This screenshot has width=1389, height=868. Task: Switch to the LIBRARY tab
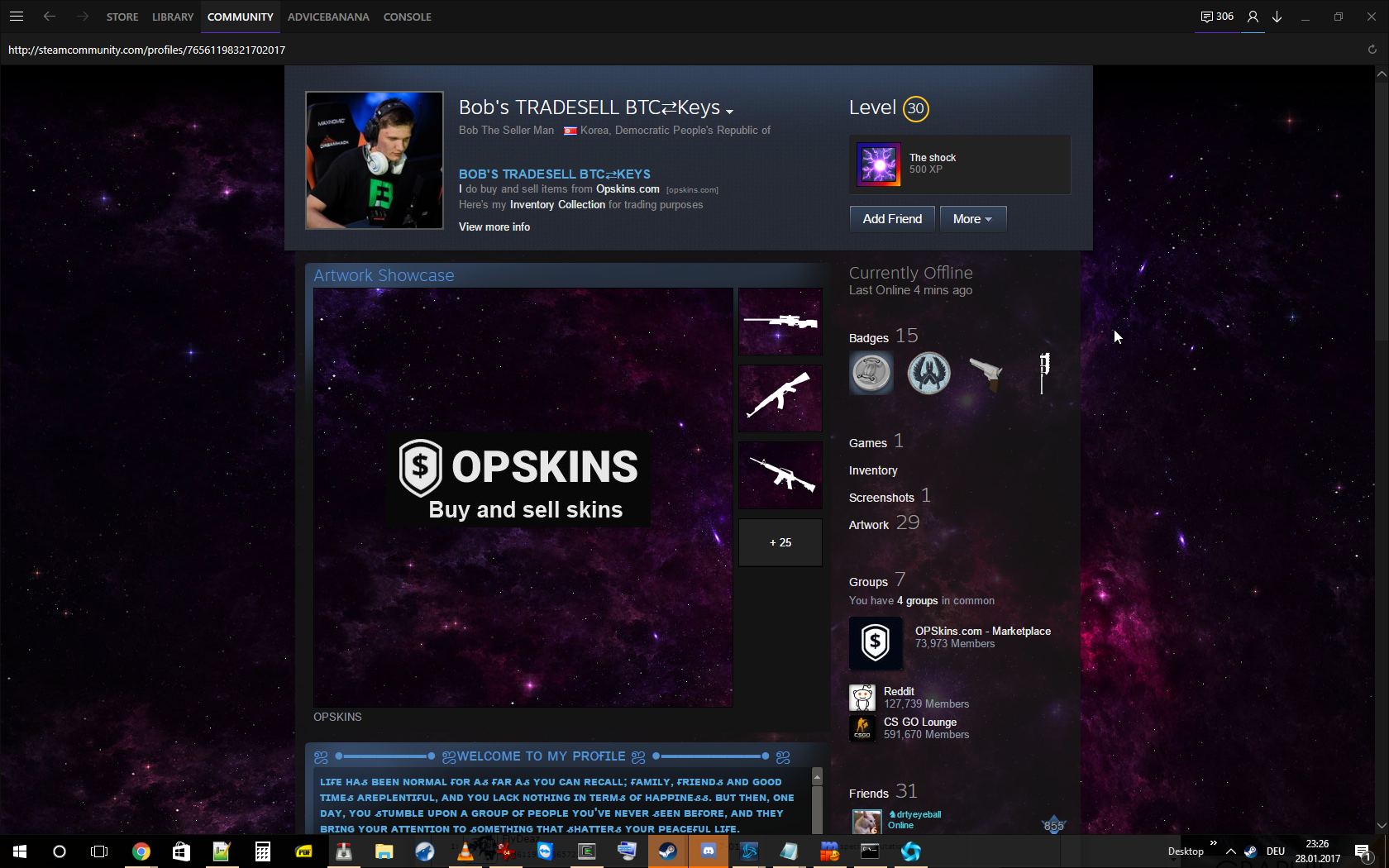(x=173, y=17)
